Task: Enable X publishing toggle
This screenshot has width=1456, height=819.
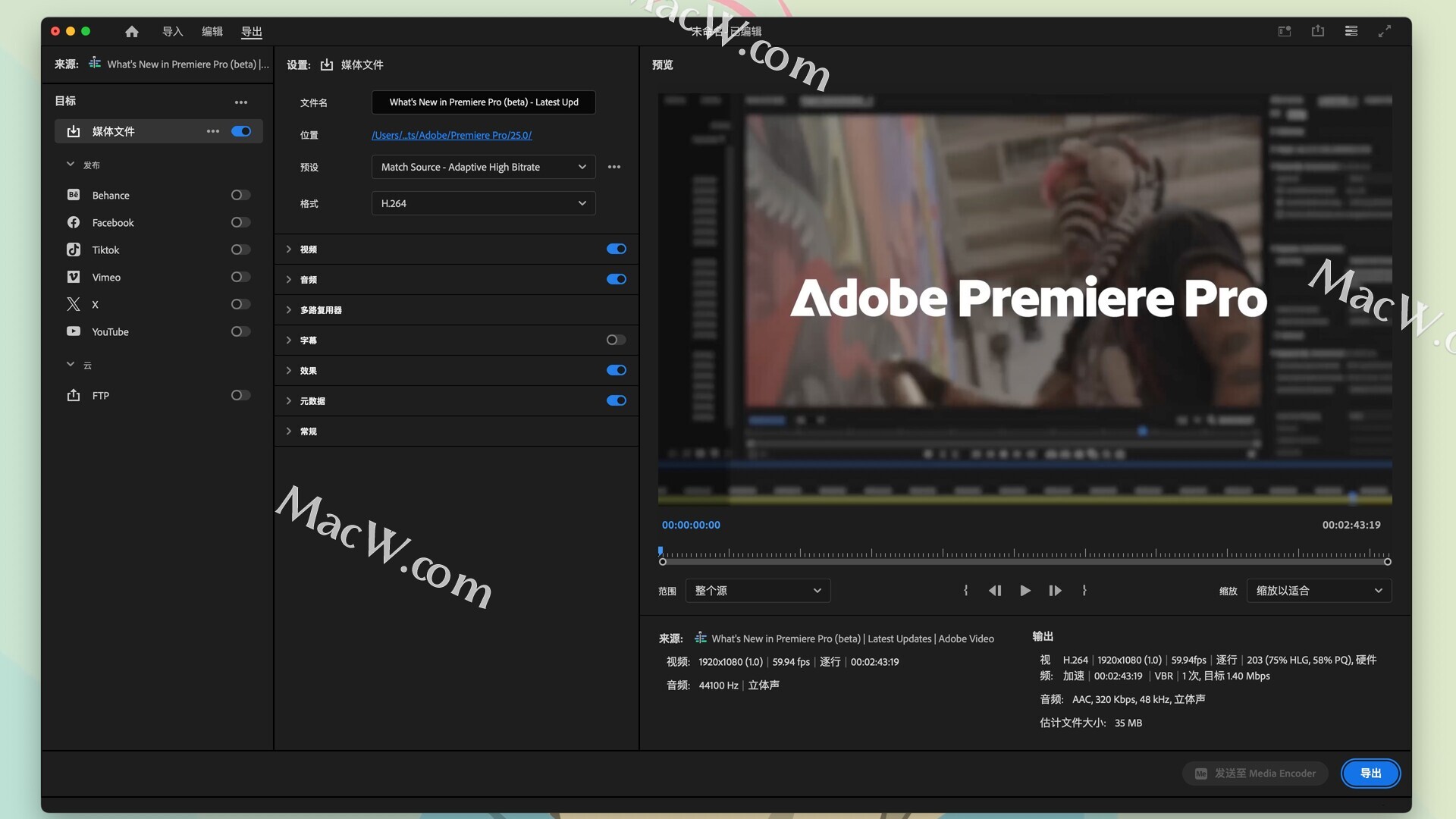Action: point(241,304)
